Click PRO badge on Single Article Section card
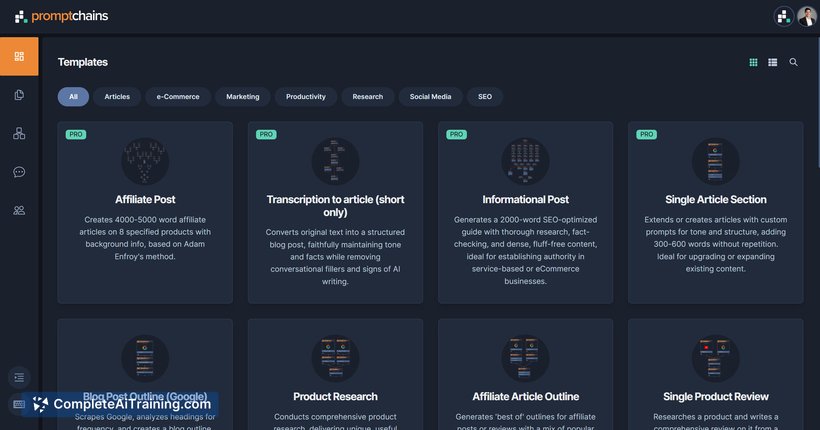 click(x=646, y=134)
